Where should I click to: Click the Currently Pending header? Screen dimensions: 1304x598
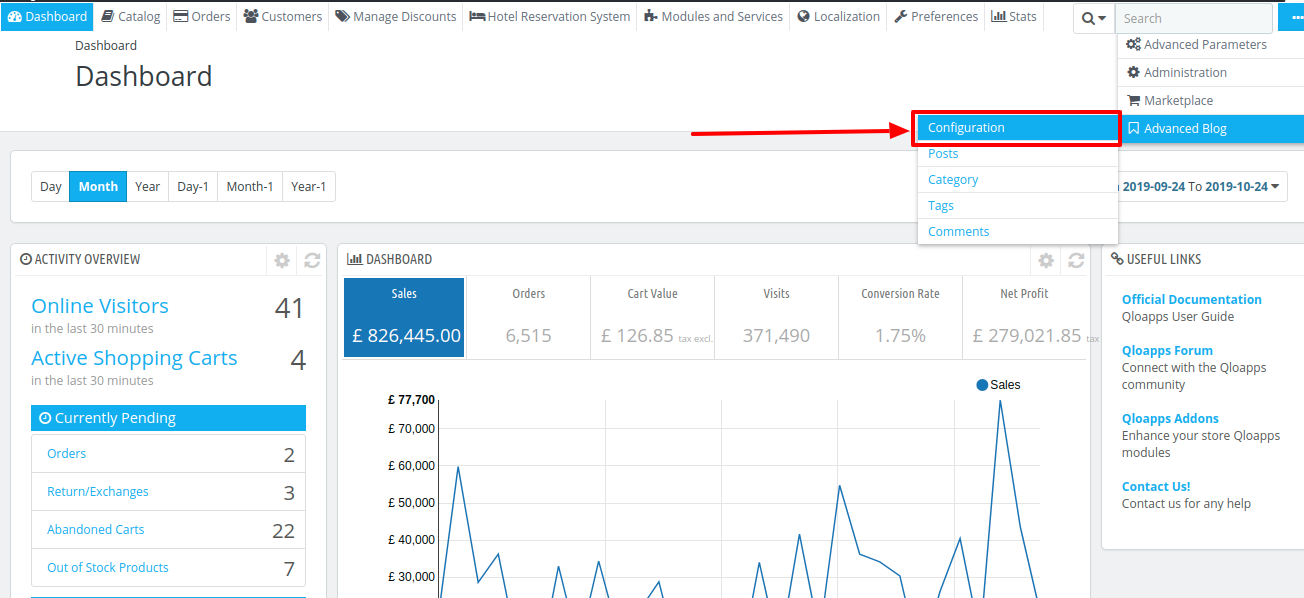click(168, 418)
